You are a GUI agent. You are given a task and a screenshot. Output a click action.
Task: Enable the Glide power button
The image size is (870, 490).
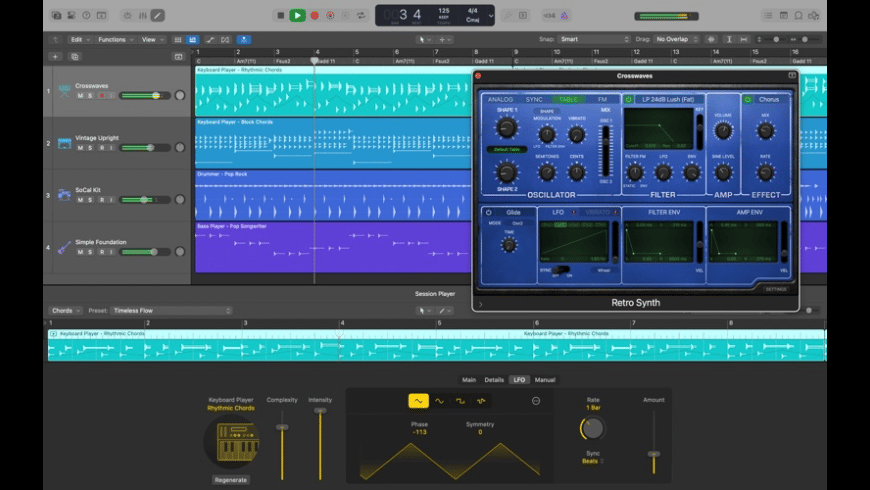[489, 212]
